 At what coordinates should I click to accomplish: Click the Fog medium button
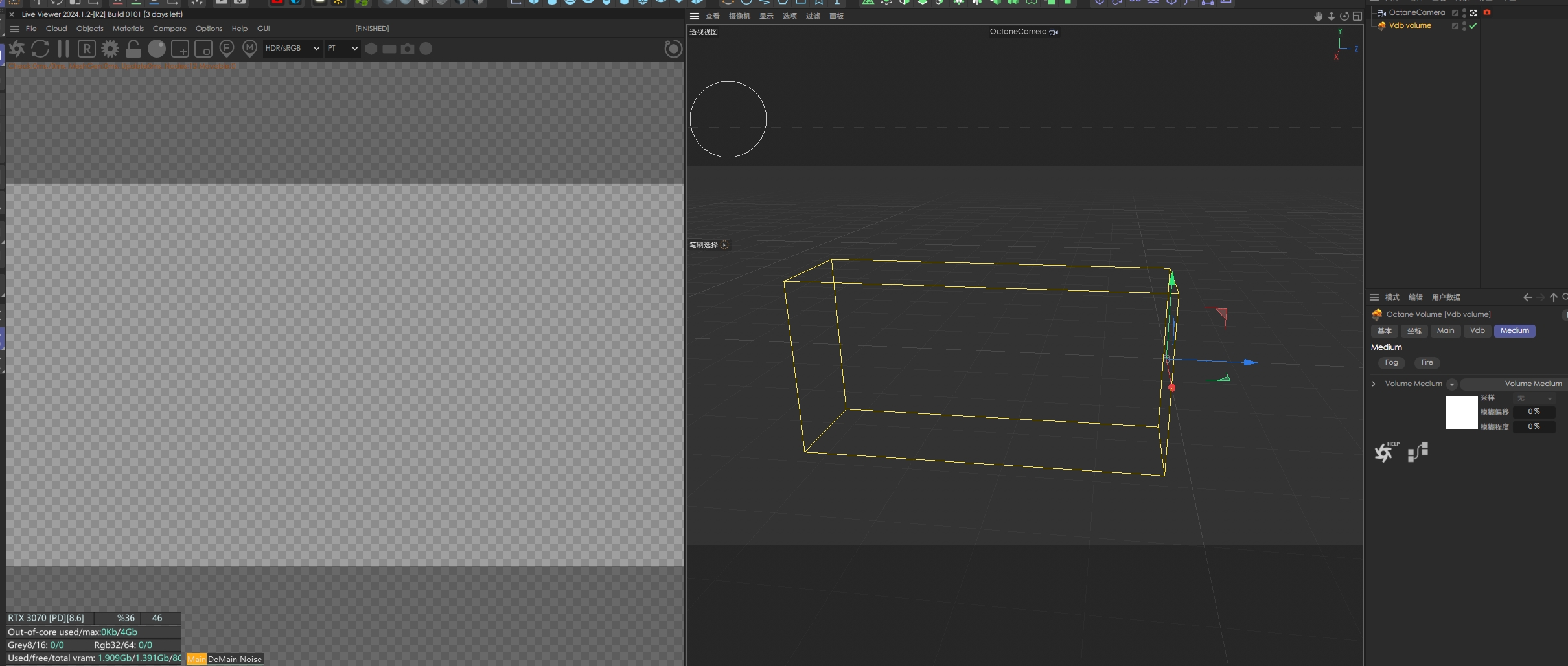pos(1391,363)
